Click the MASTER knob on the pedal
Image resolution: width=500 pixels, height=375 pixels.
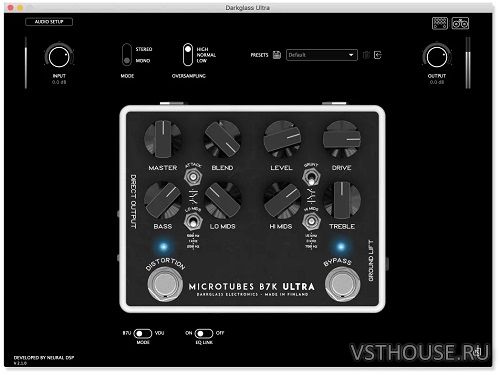(x=163, y=139)
